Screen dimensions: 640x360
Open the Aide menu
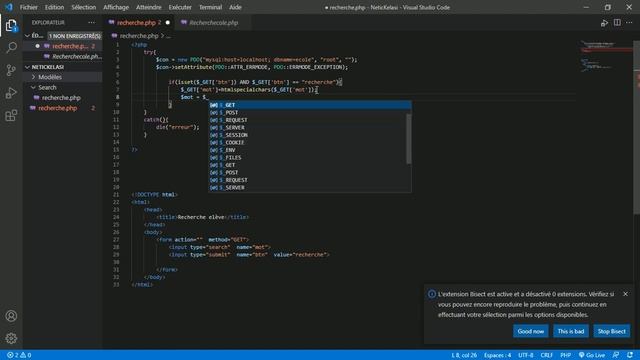(235, 7)
